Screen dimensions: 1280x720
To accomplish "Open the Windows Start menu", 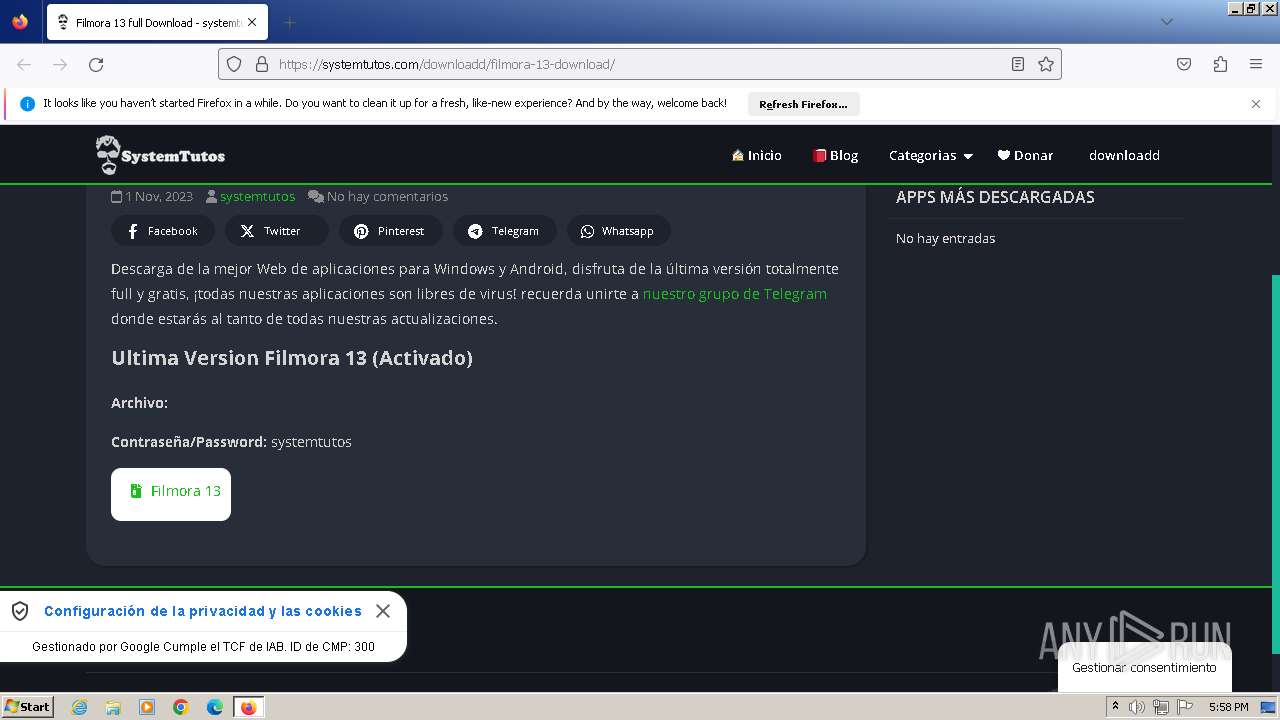I will [x=28, y=707].
